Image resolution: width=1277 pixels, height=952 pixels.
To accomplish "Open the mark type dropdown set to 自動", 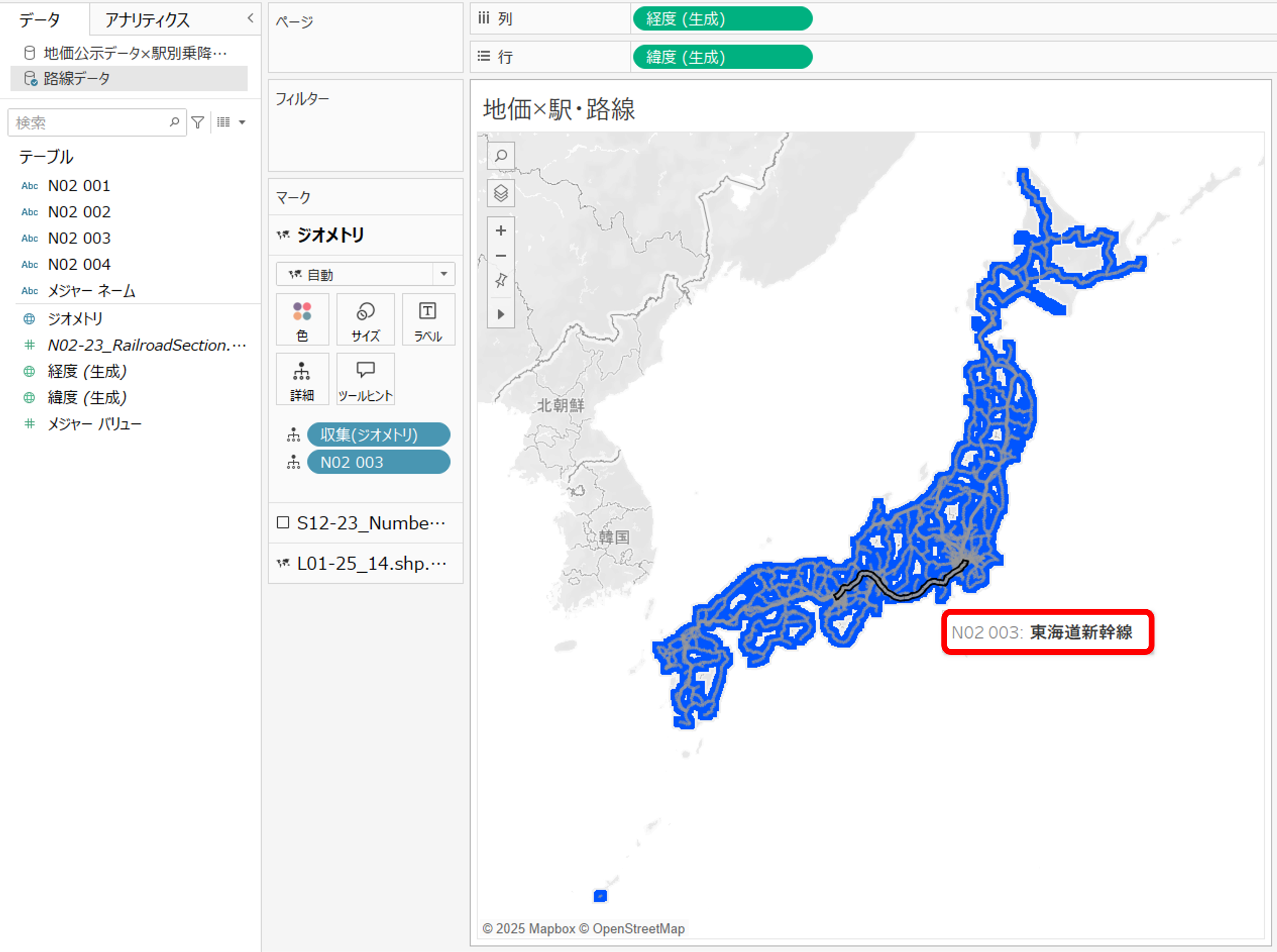I will pyautogui.click(x=365, y=274).
